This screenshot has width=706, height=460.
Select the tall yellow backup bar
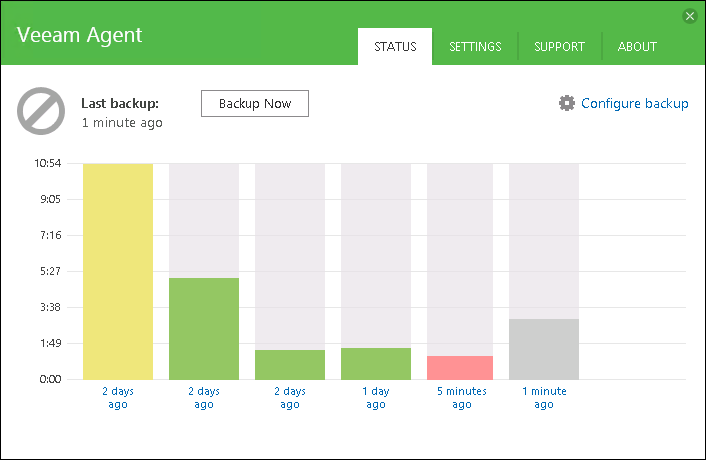pos(118,270)
